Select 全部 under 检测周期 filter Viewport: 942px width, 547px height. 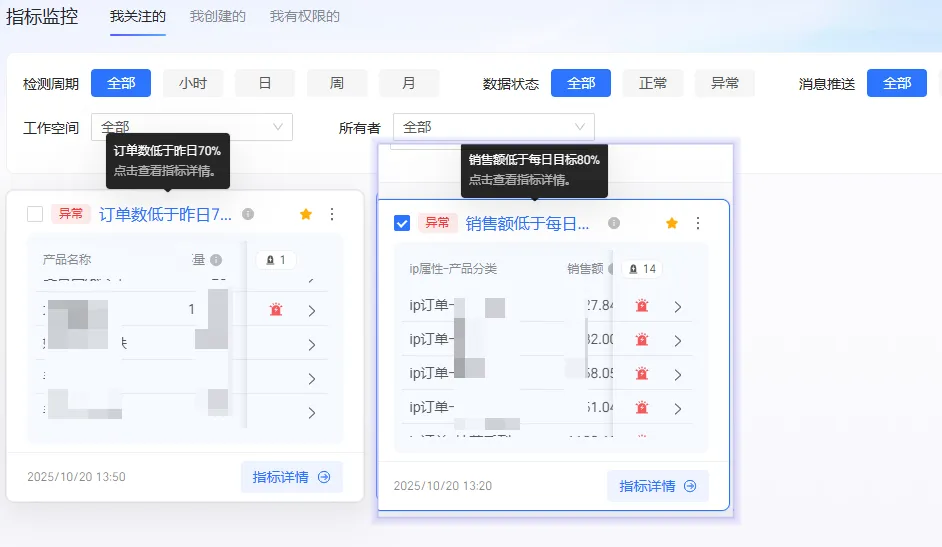(121, 83)
